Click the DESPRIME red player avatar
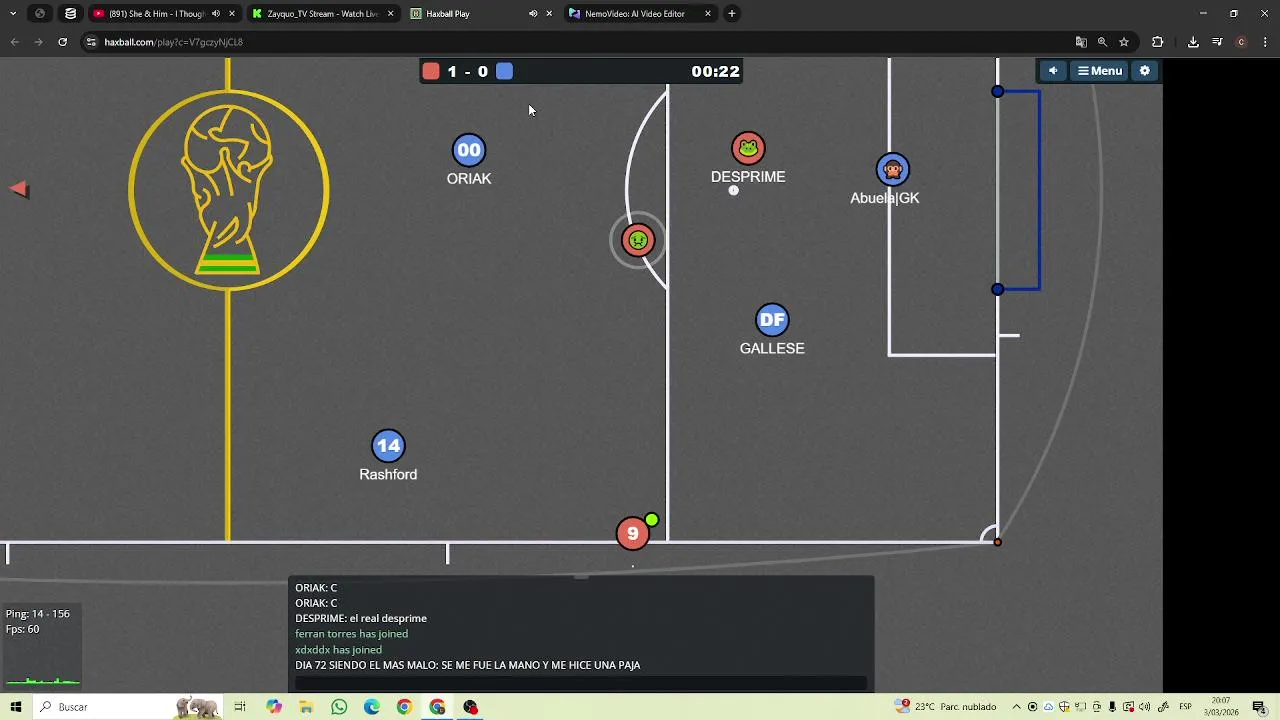Screen dimensions: 1280x720 pyautogui.click(x=748, y=148)
